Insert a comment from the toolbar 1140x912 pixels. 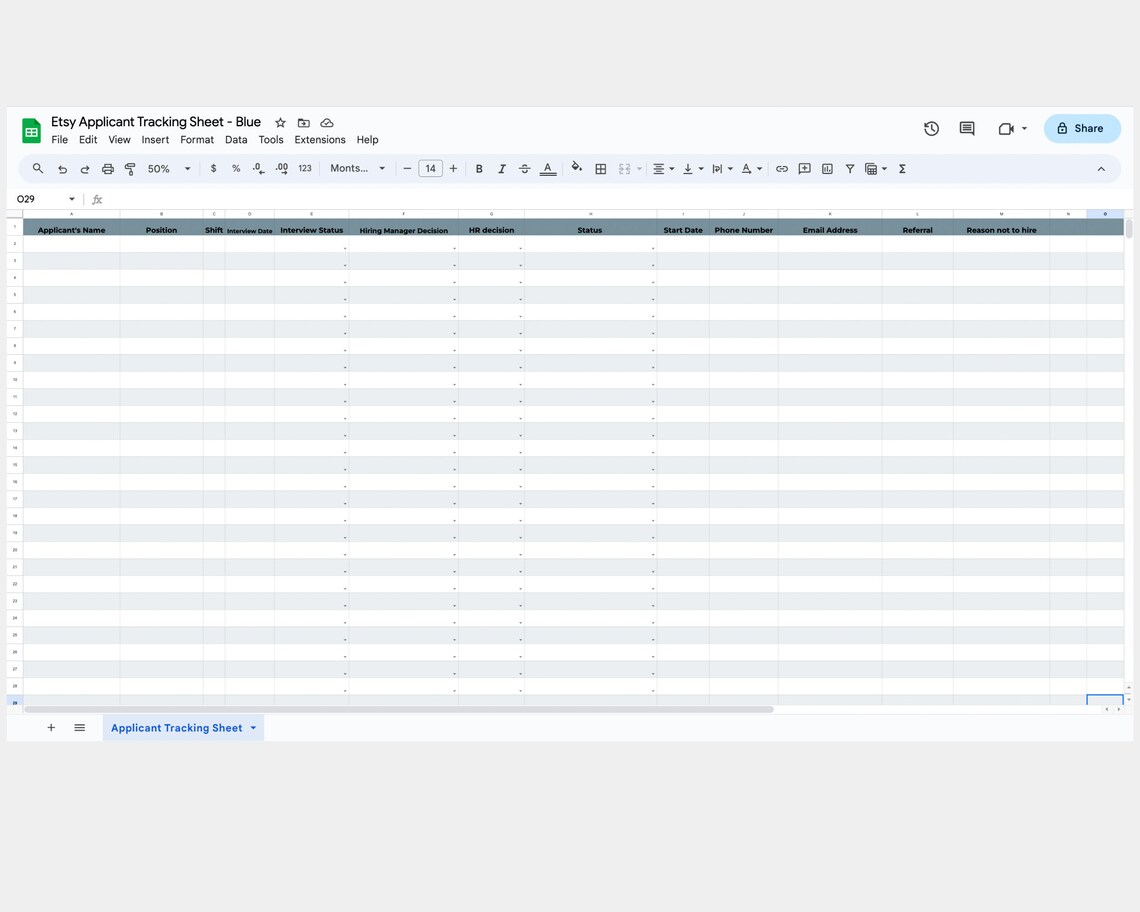(x=804, y=168)
